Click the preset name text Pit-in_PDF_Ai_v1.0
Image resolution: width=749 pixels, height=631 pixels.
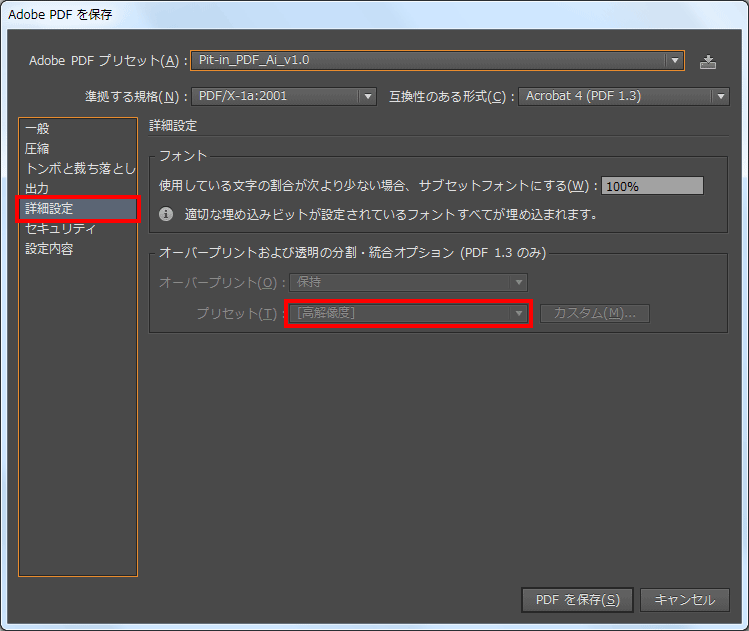[x=254, y=61]
